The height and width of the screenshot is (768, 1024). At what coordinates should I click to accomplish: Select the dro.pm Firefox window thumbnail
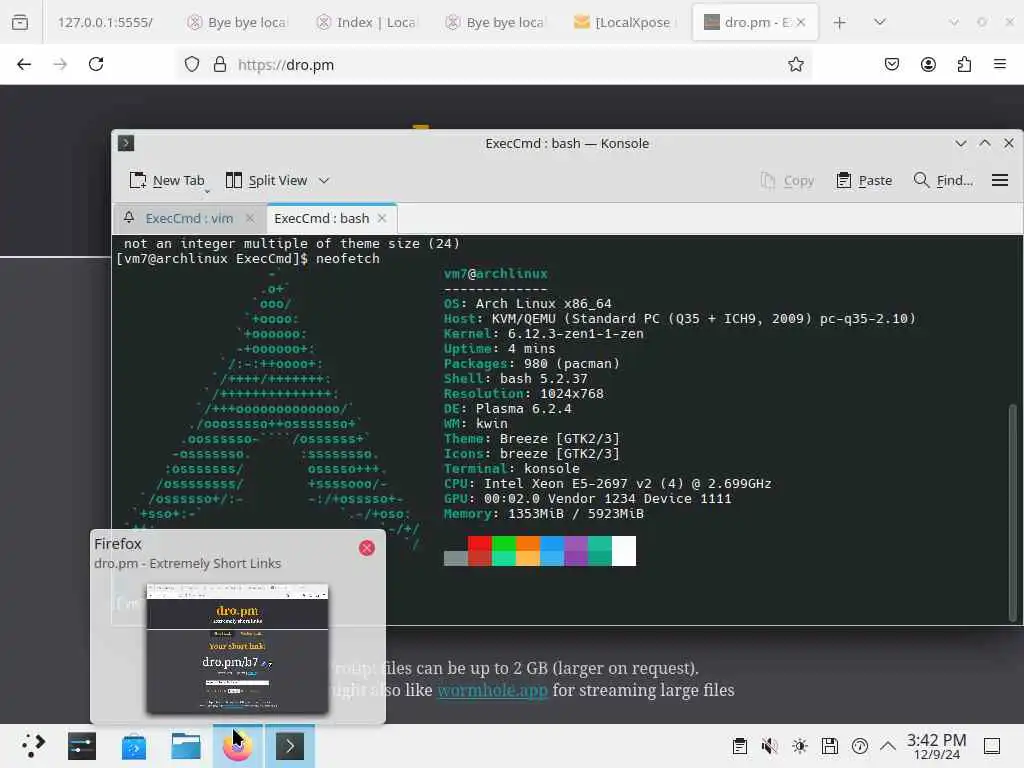click(237, 648)
